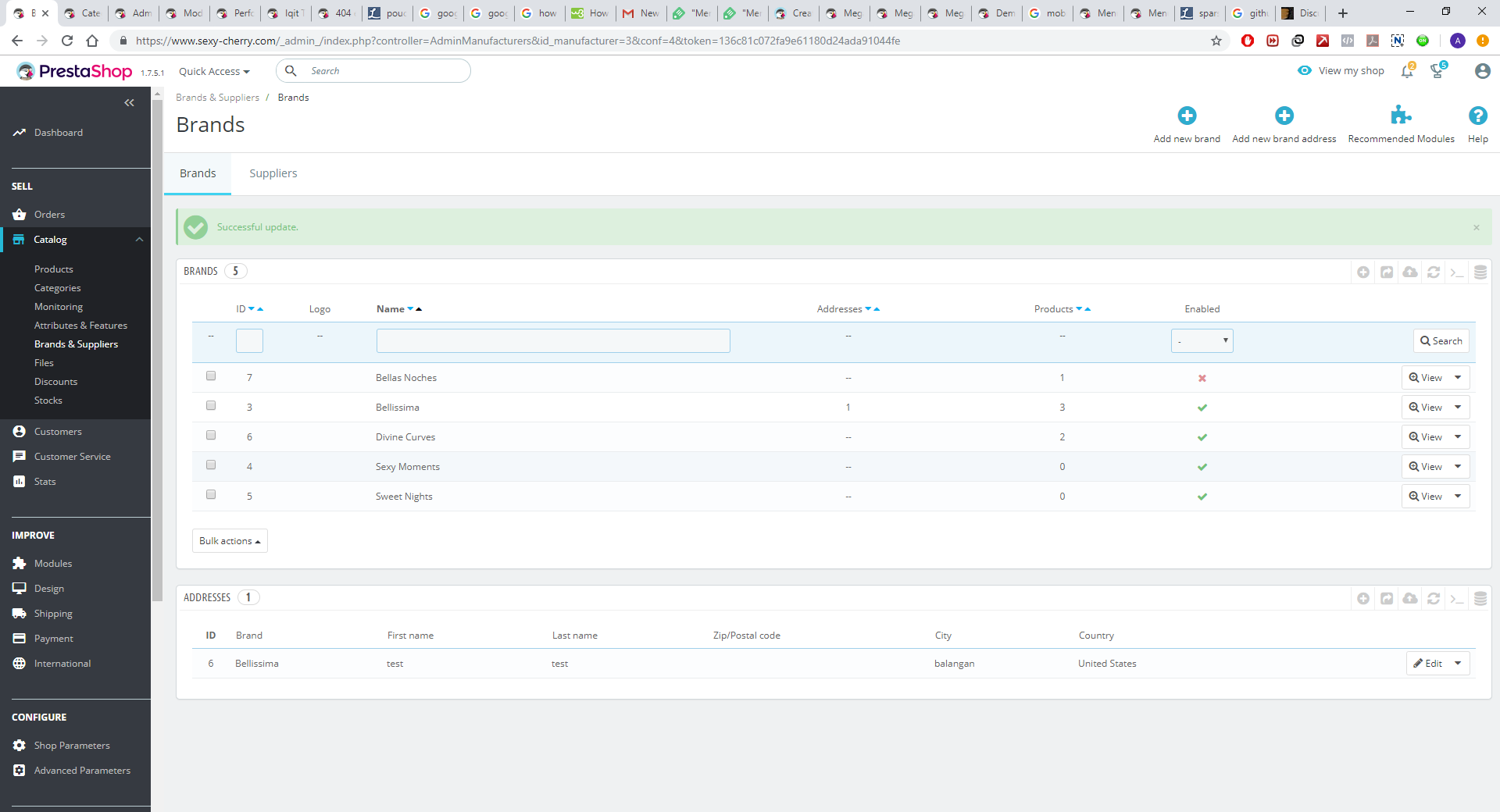Add new address via Addresses panel plus icon
1500x812 pixels.
(1363, 598)
